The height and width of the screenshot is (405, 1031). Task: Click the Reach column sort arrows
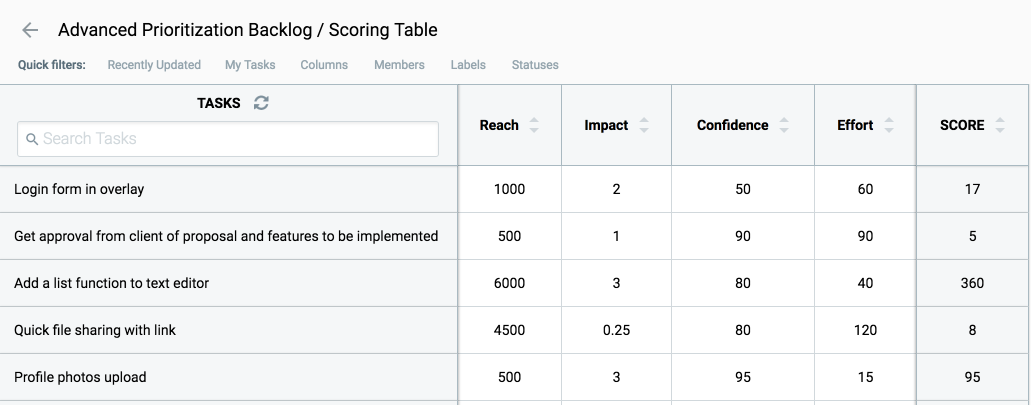pos(534,125)
